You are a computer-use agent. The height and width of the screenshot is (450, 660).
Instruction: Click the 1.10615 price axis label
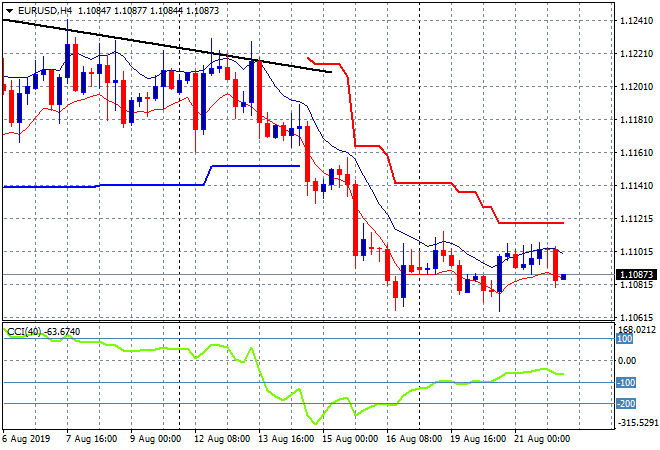(637, 318)
